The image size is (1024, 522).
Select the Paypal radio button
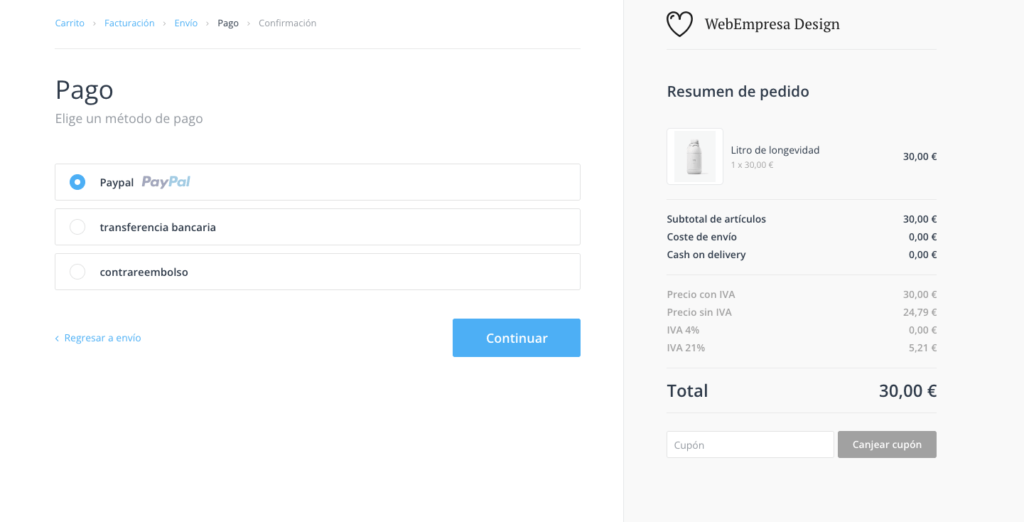(x=77, y=182)
